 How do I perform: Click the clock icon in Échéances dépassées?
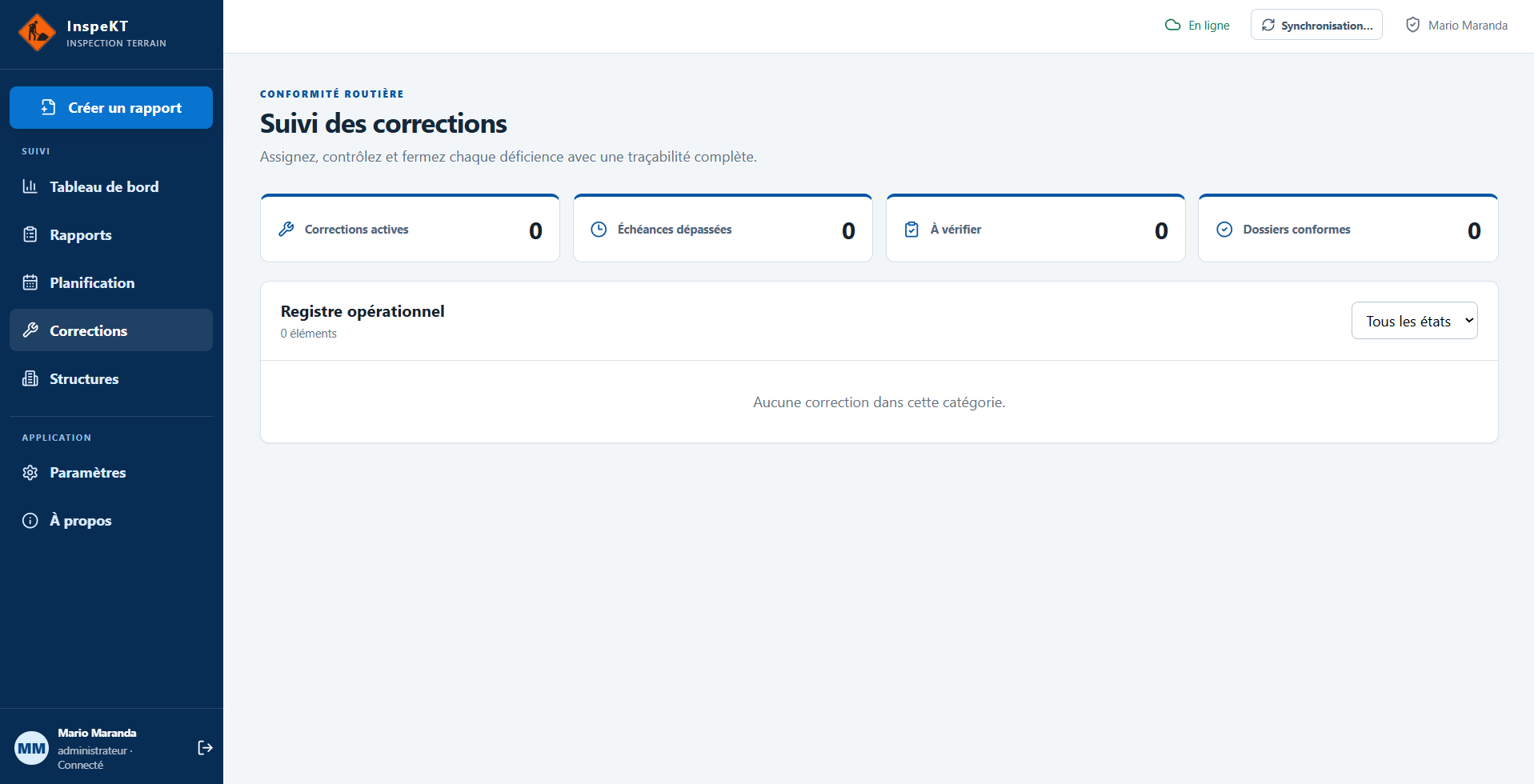[x=599, y=230]
